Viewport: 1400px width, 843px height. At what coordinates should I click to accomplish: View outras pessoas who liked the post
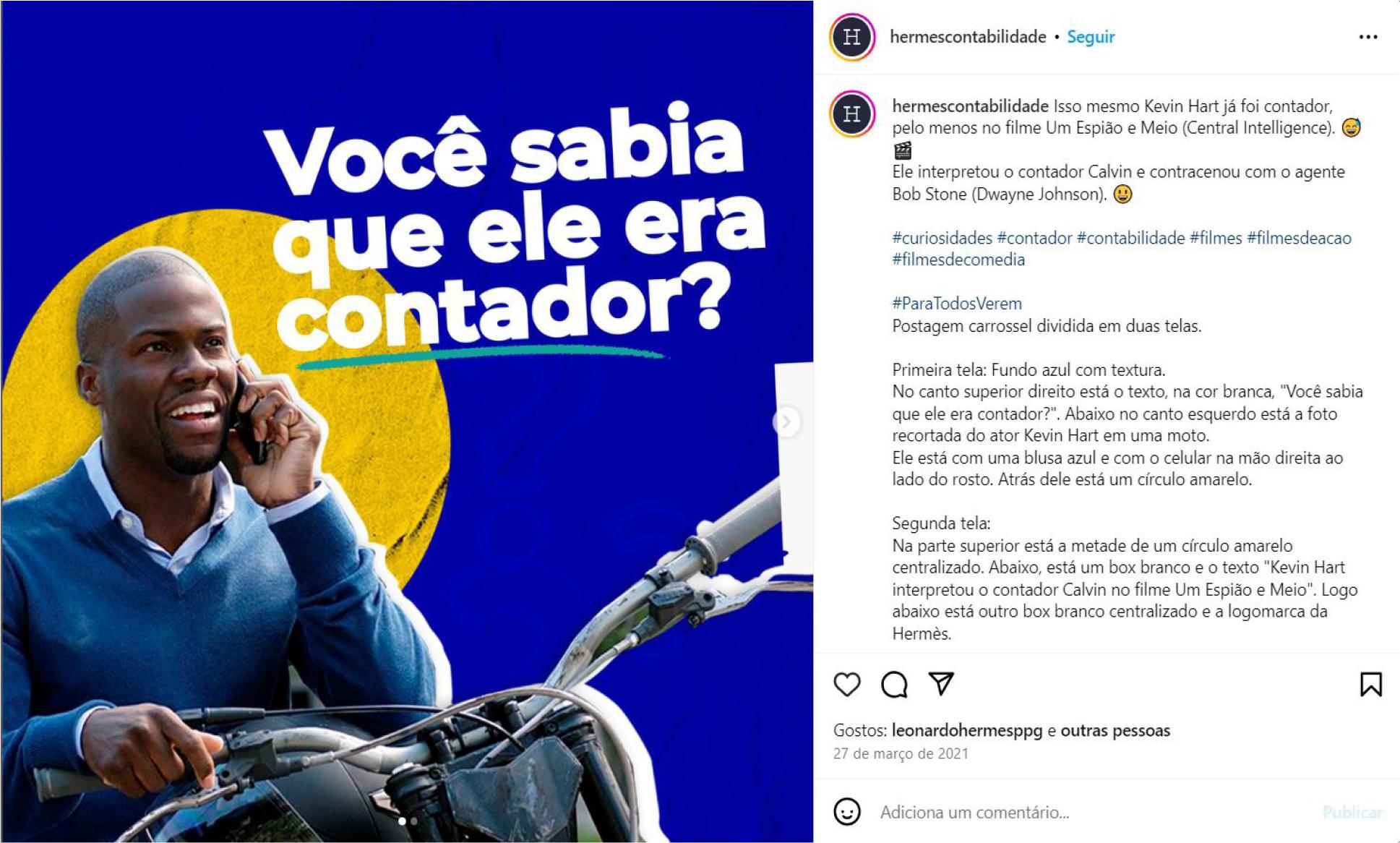pyautogui.click(x=1115, y=731)
